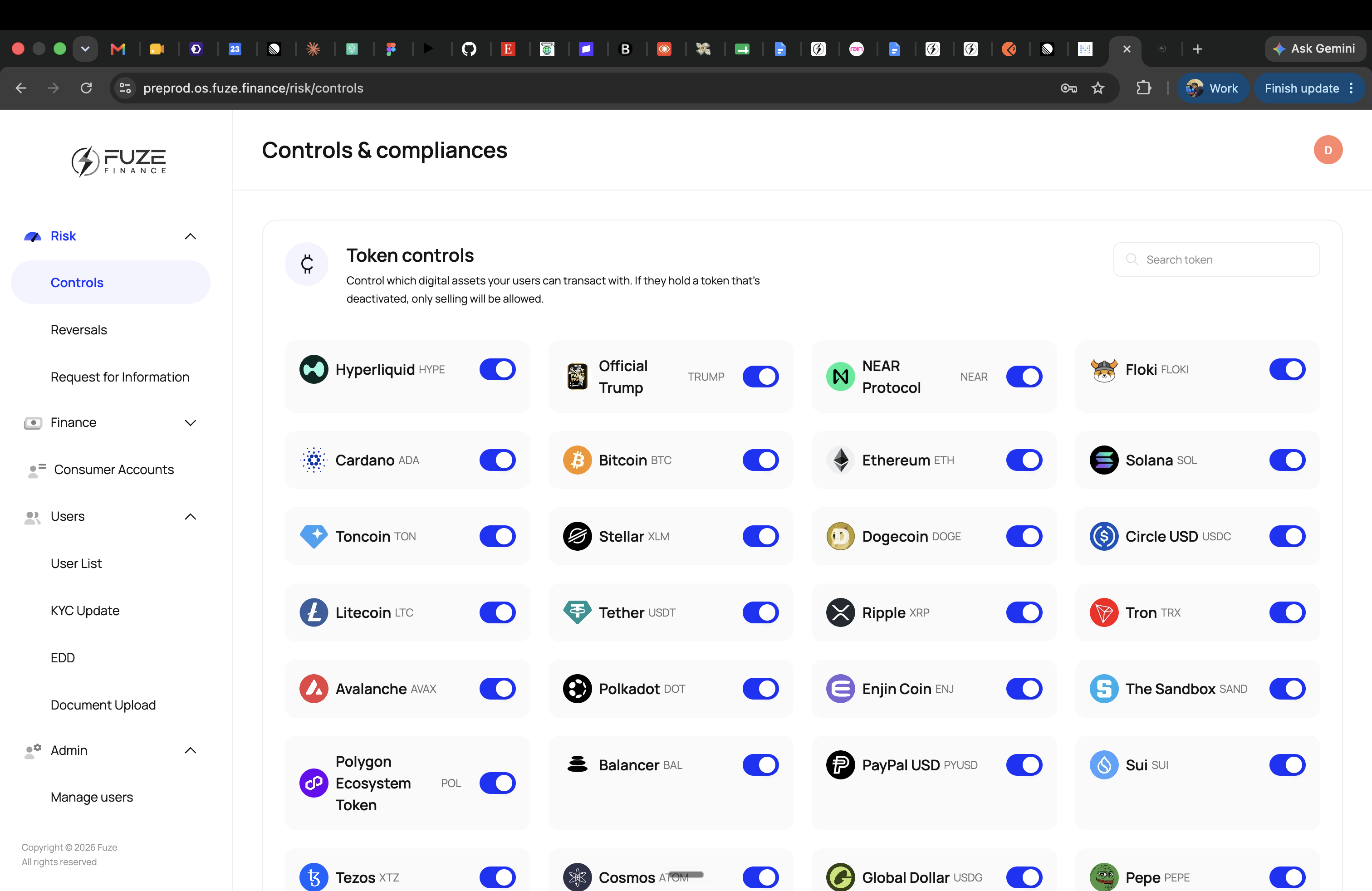
Task: Toggle the Tether USDT switch
Action: coord(760,612)
